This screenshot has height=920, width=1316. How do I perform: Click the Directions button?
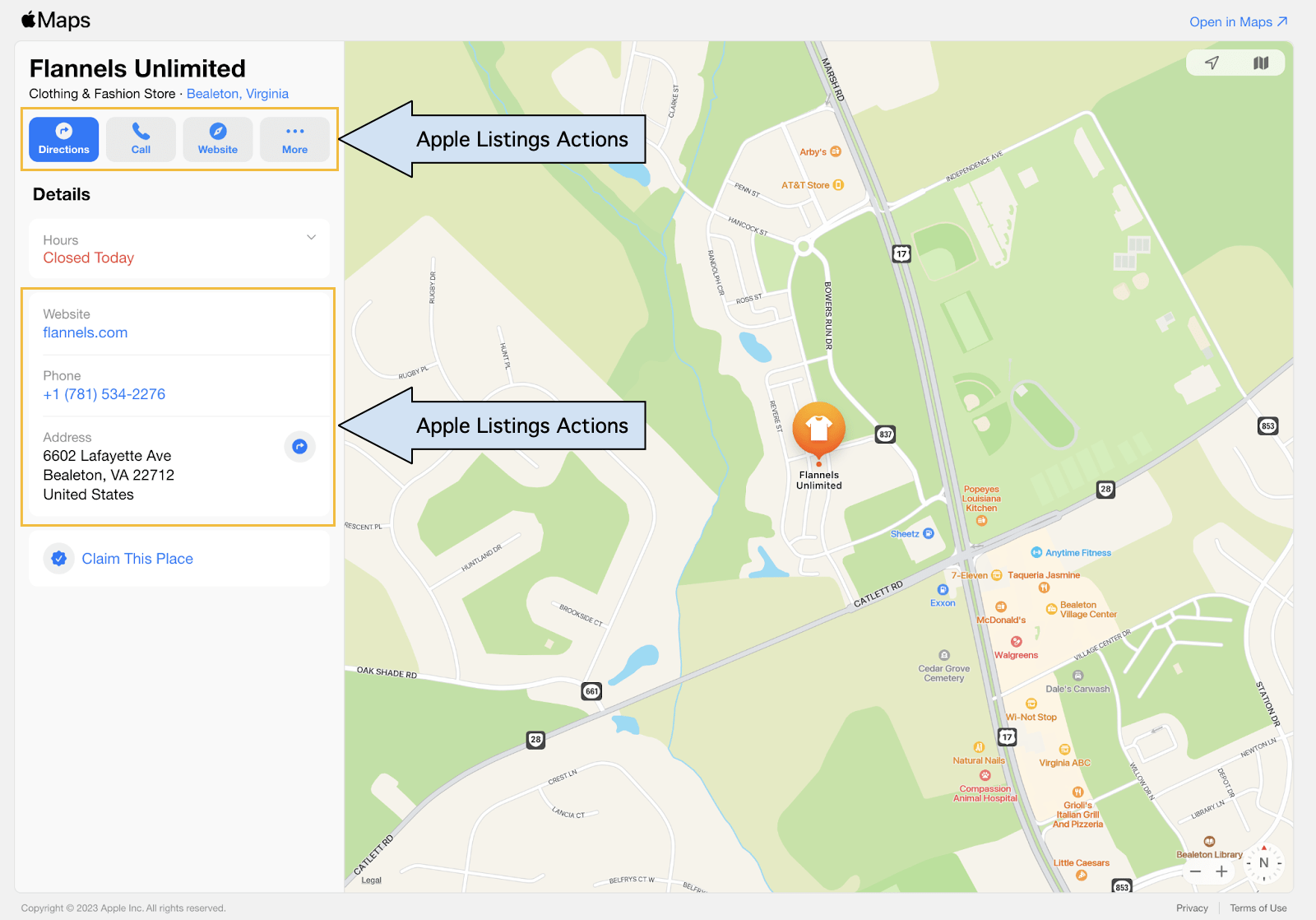(x=64, y=139)
